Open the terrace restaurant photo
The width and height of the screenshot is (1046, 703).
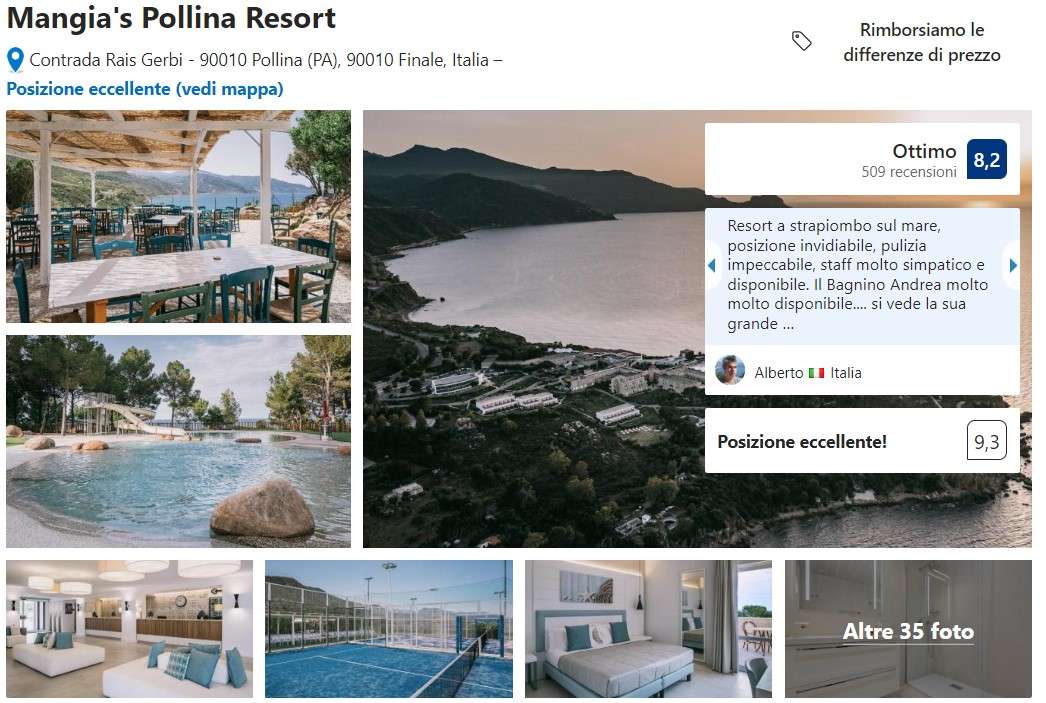point(178,216)
